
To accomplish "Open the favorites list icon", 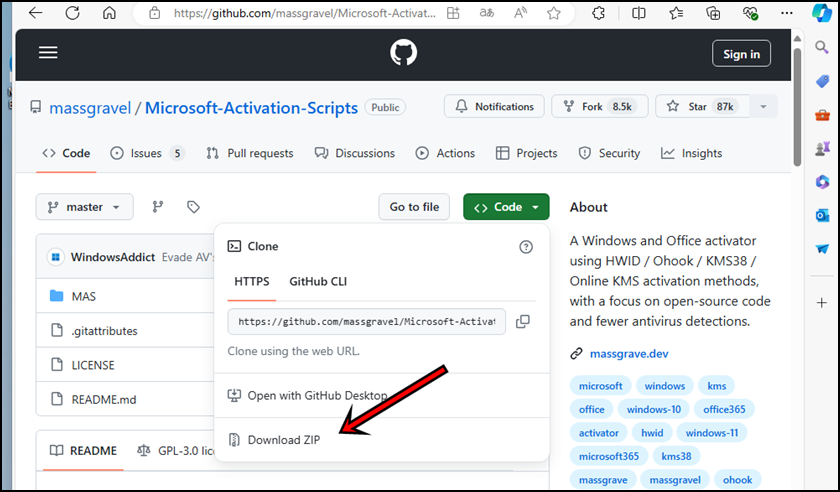I will pos(676,13).
